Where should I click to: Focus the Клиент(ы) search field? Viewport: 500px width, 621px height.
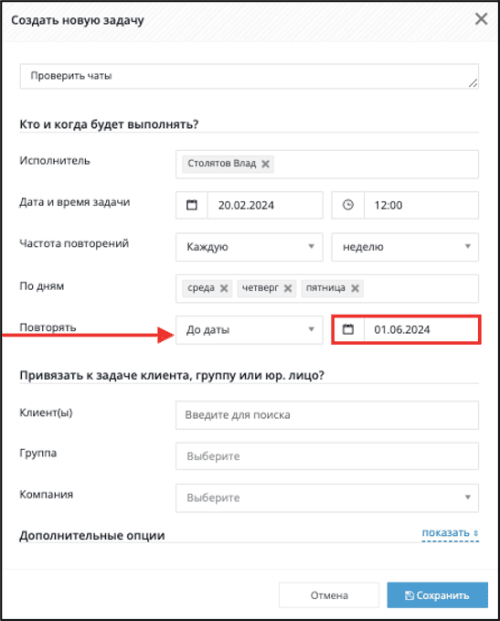[327, 415]
